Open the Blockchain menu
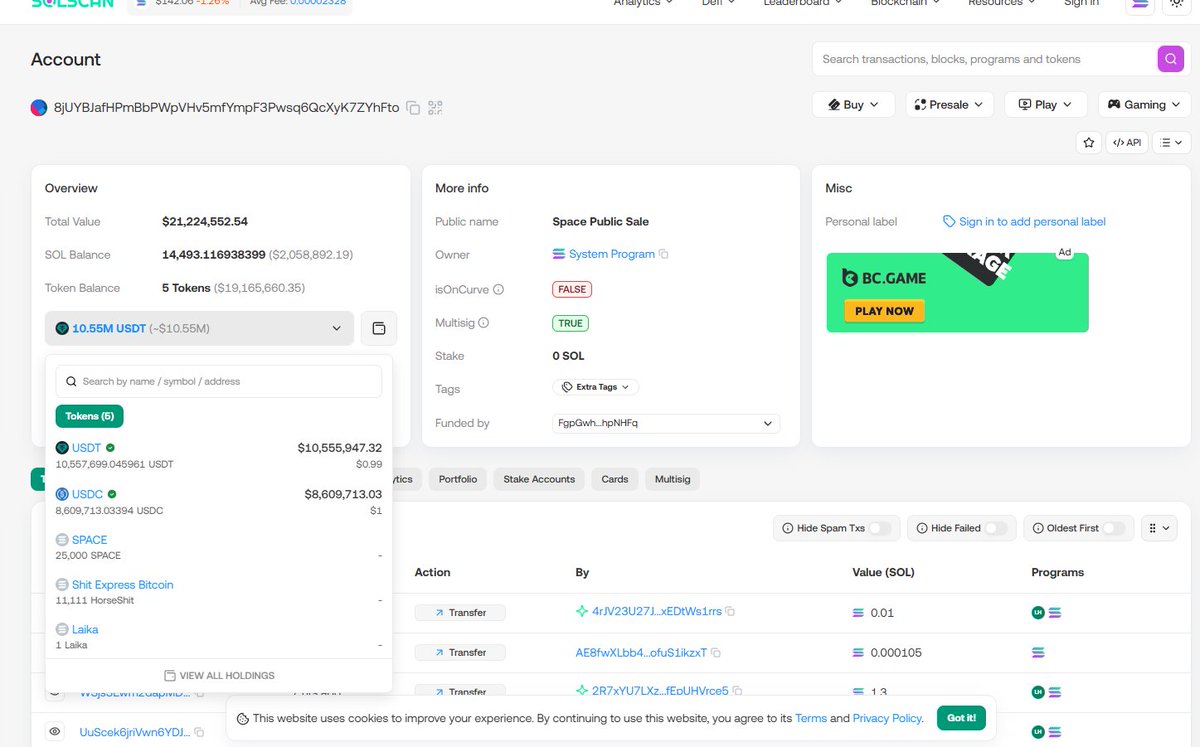 [x=904, y=3]
